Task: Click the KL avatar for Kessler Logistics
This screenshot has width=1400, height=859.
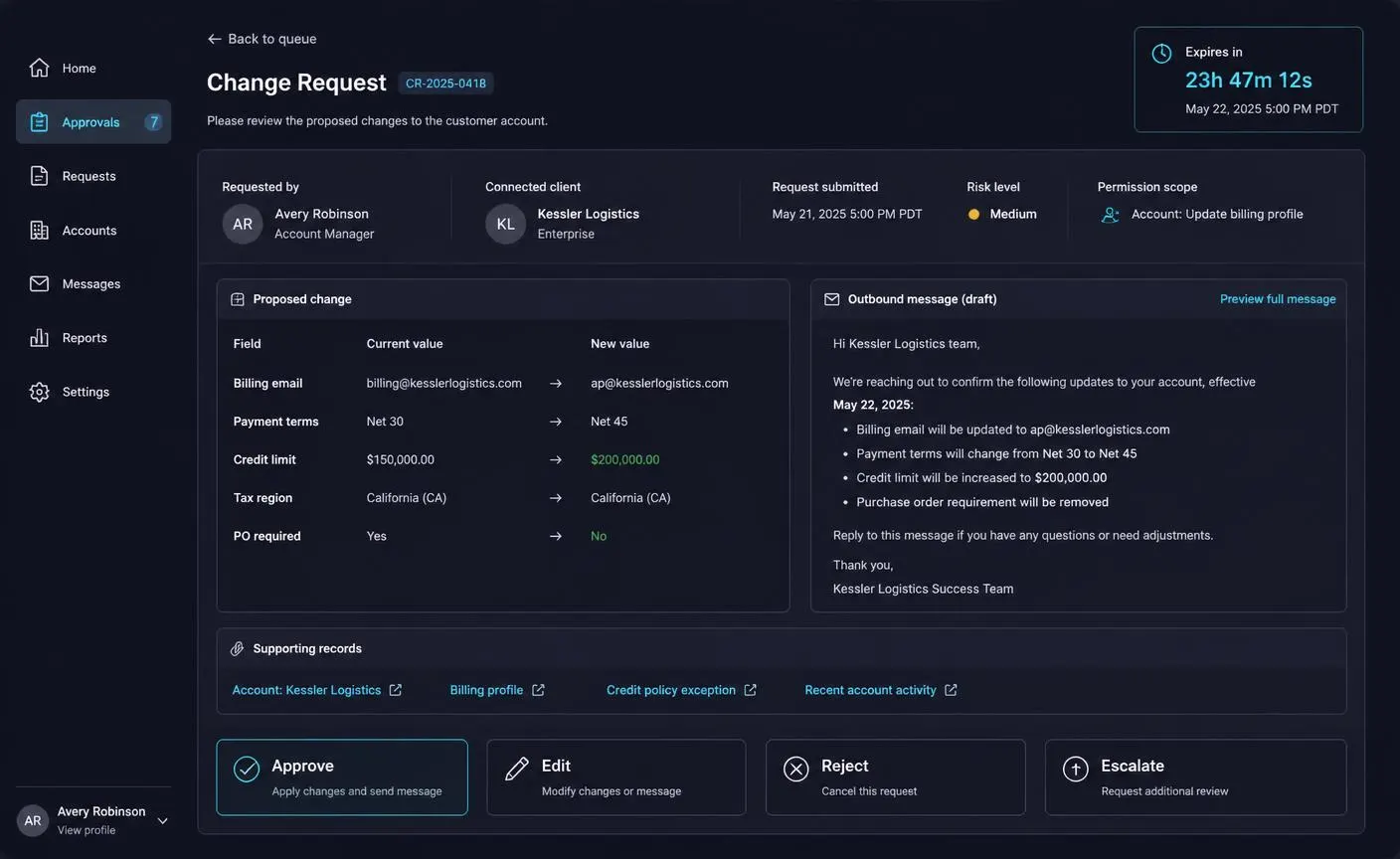Action: pos(505,224)
